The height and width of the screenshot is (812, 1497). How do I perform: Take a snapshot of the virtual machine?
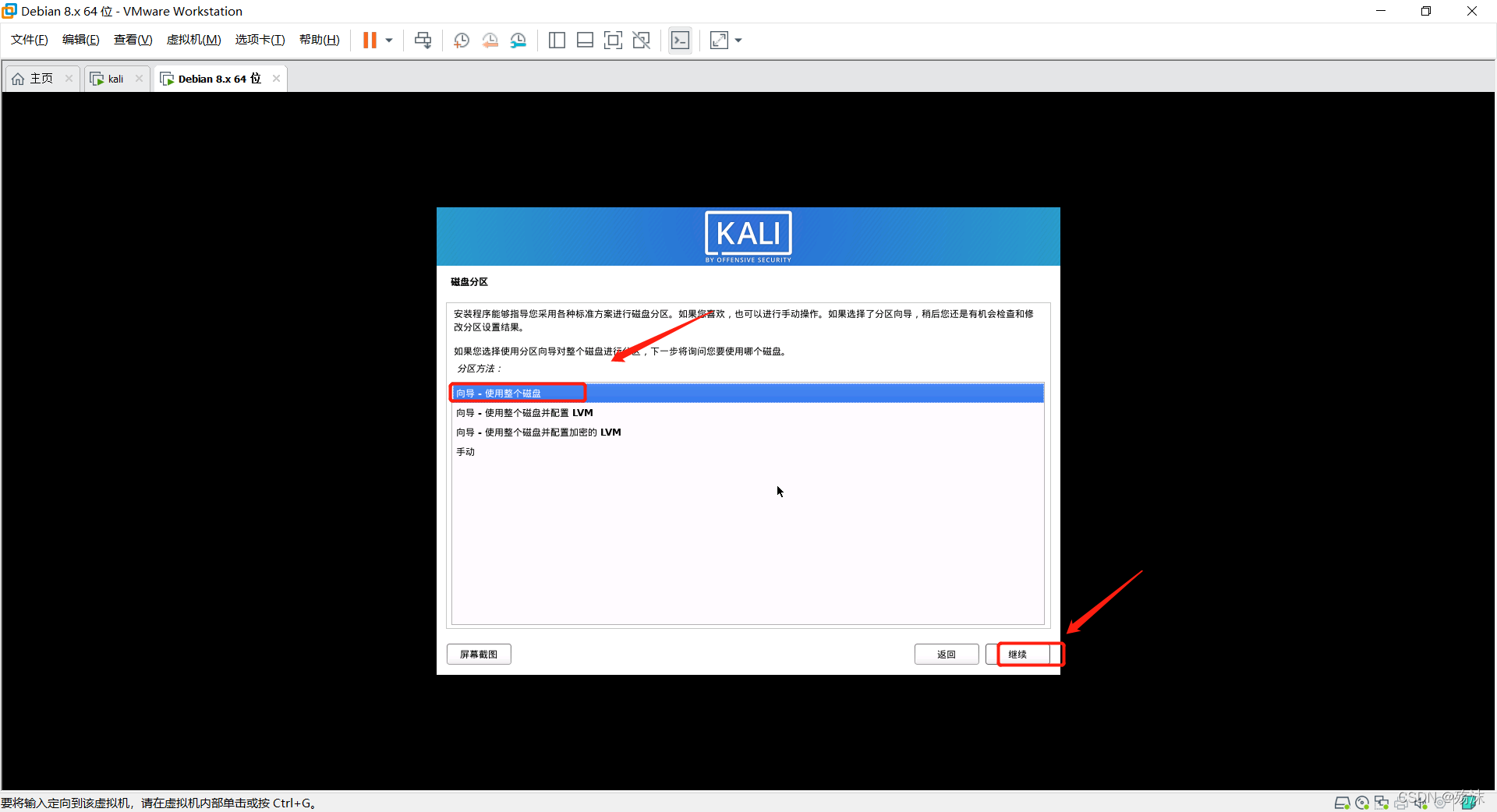(x=462, y=41)
